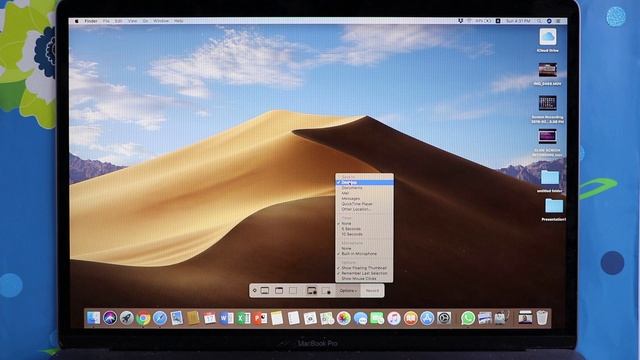Open Books from the Dock

point(411,318)
